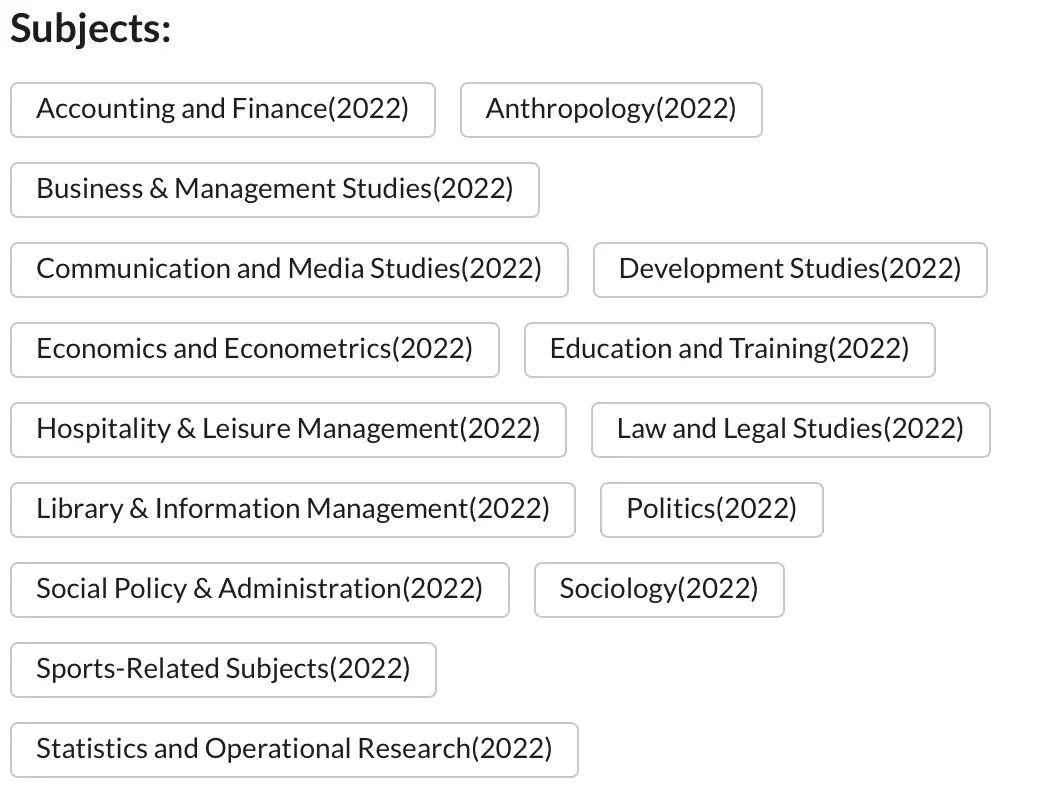
Task: Open Hospitality & Leisure Management subject
Action: pyautogui.click(x=288, y=429)
